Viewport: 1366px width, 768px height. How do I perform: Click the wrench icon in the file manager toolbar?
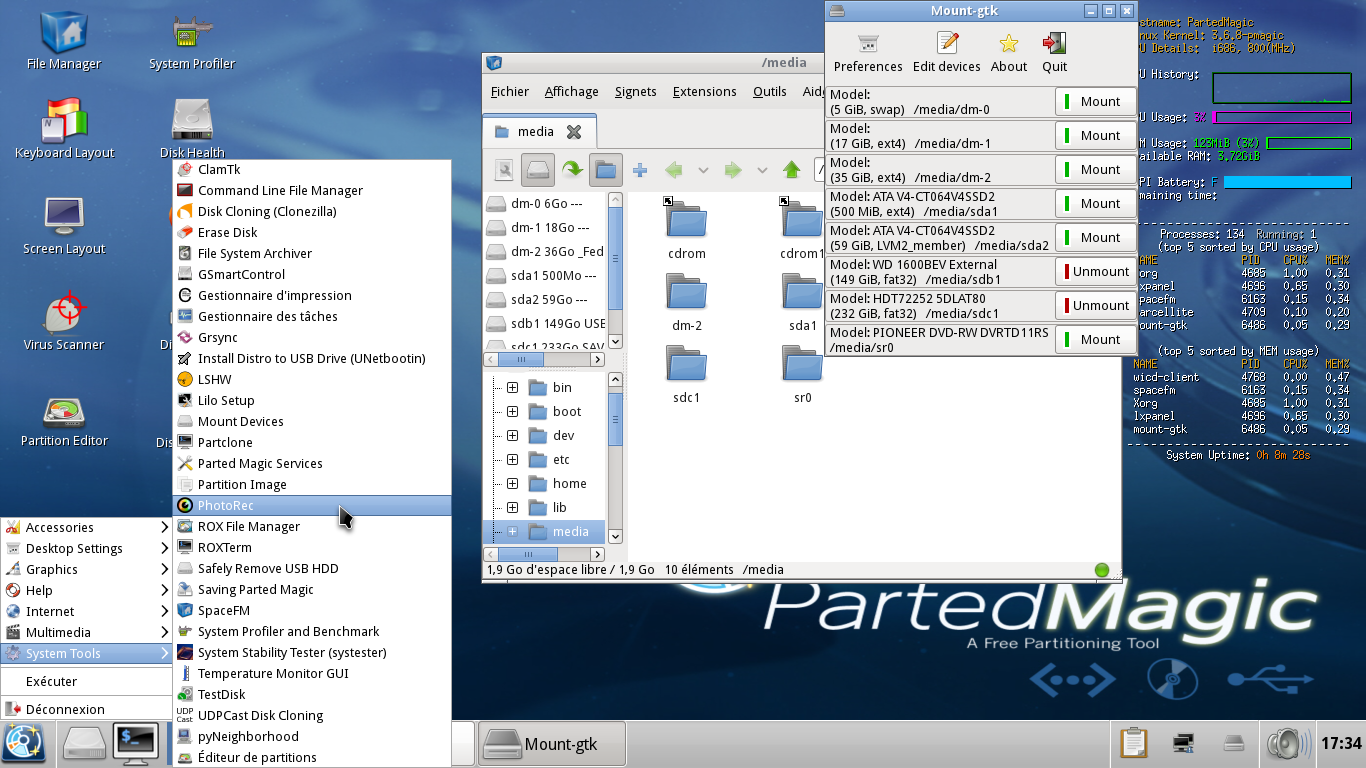(504, 170)
